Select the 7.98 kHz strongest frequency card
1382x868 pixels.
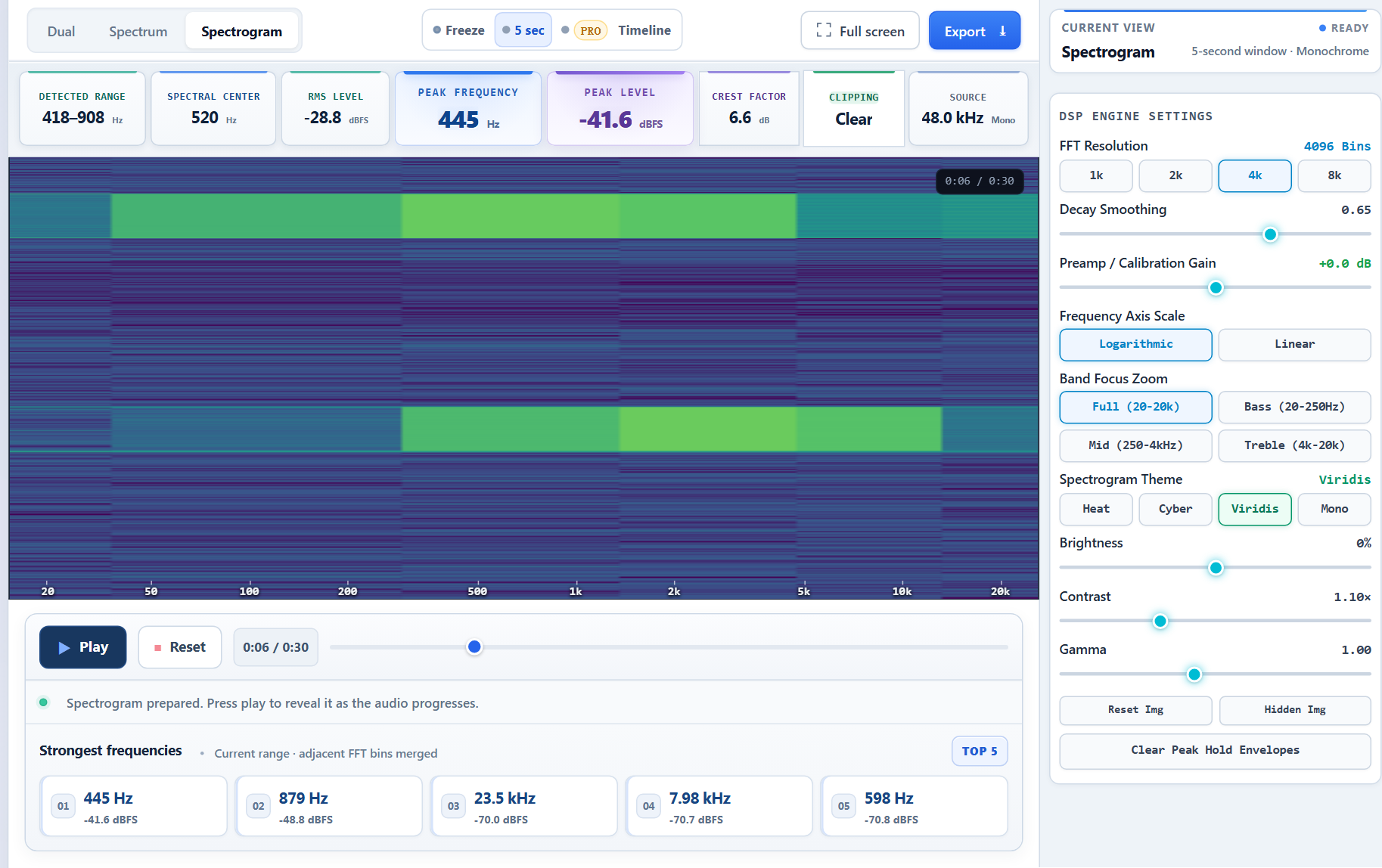719,807
